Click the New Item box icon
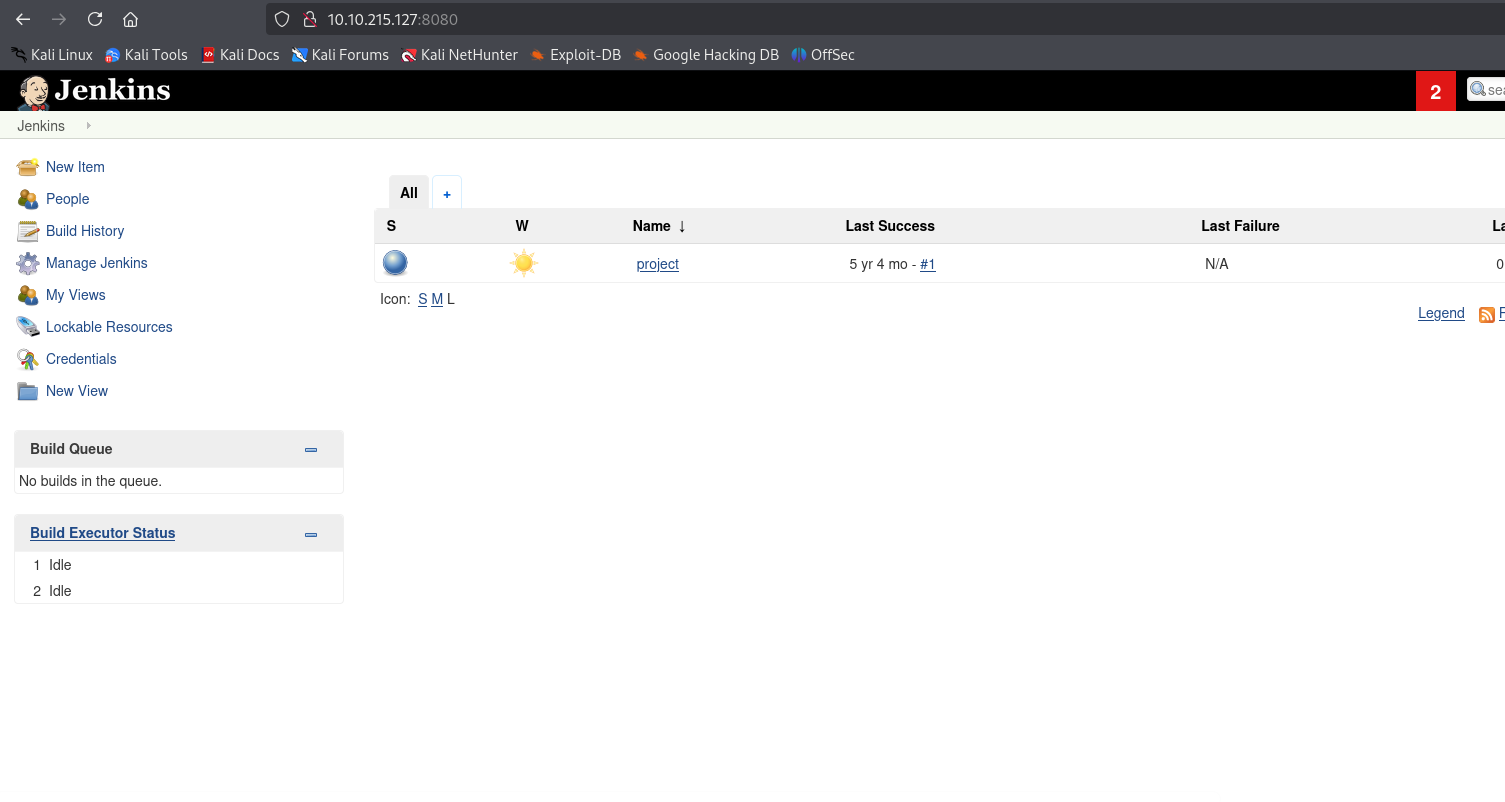The image size is (1505, 802). click(x=28, y=167)
